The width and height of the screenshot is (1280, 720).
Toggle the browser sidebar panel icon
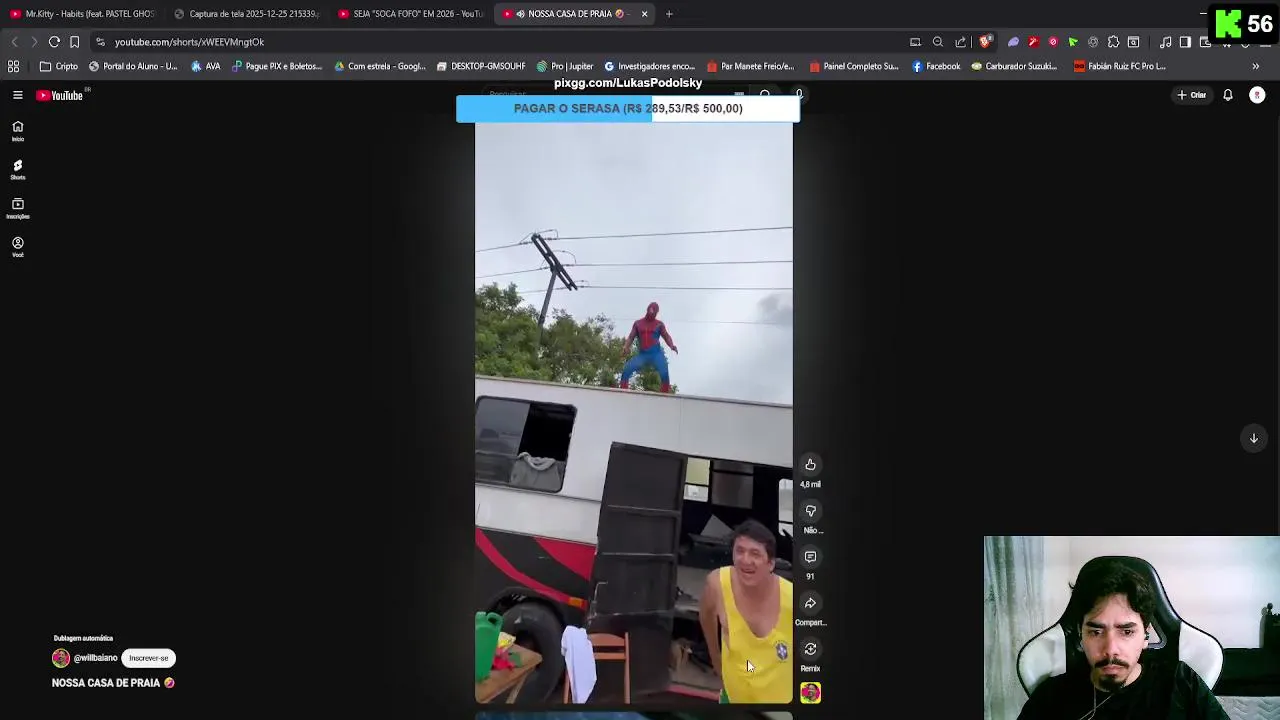click(x=1185, y=42)
